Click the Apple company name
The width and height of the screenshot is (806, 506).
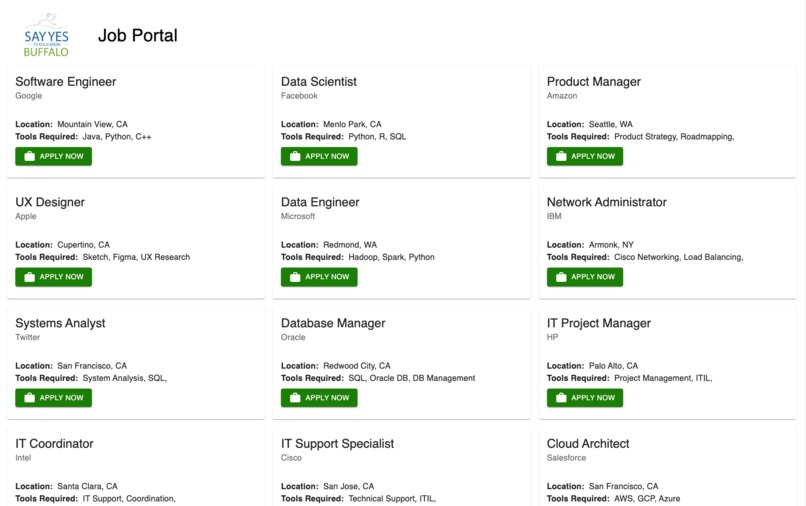pos(26,216)
